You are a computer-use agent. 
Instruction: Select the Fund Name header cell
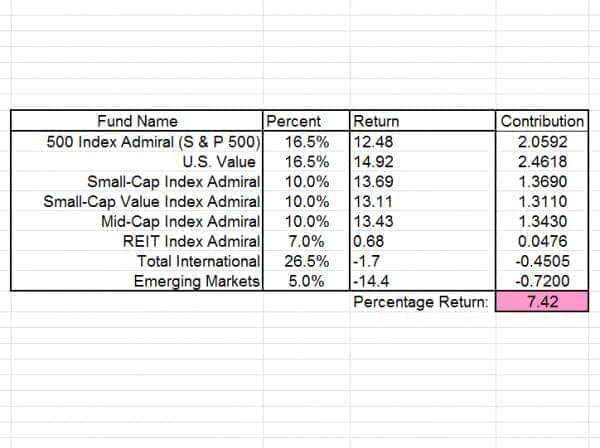point(137,121)
